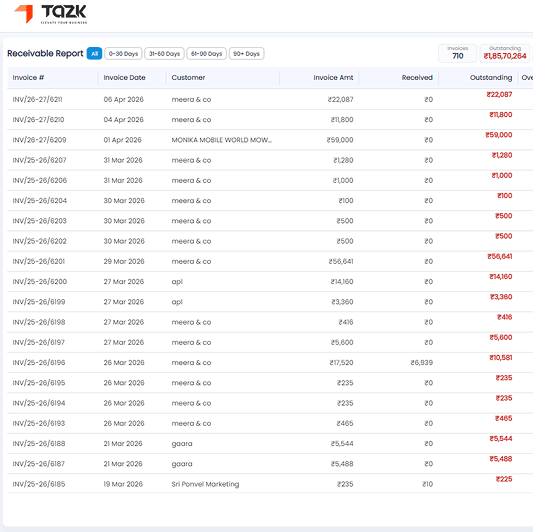Click received amount ₹10
Image resolution: width=533 pixels, height=532 pixels.
pos(427,484)
